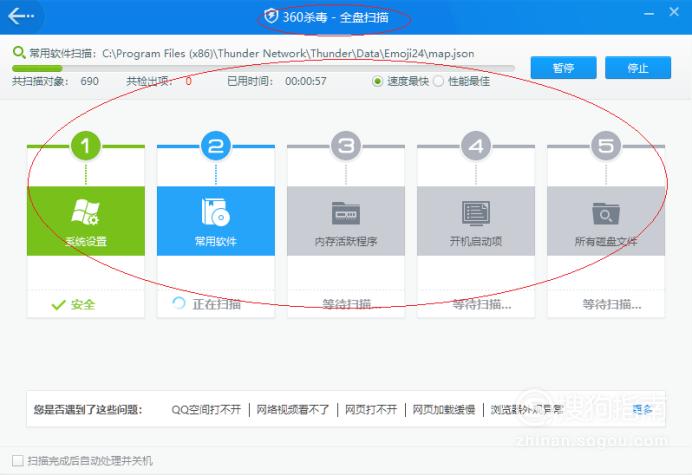Click 等待扫描 under 内存活跃程序
692x475 pixels.
tap(351, 304)
